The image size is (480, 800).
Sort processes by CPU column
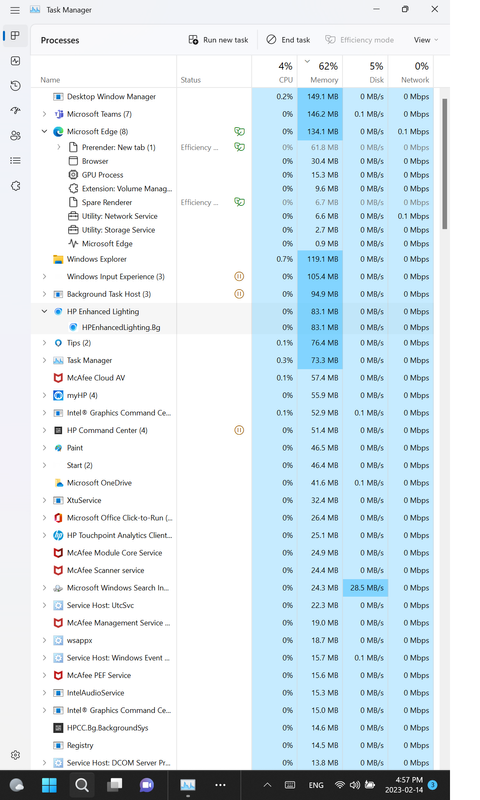click(x=273, y=72)
